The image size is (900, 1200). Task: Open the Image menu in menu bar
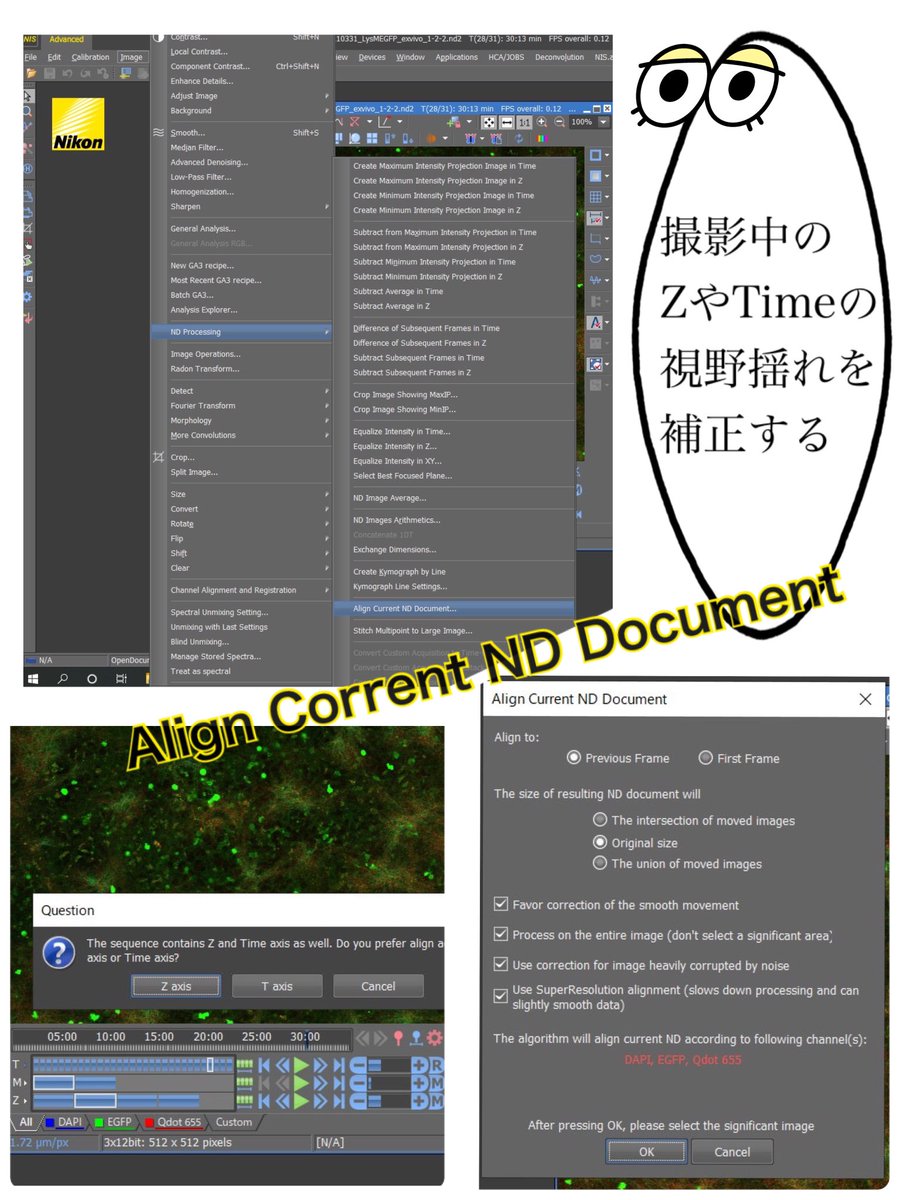pos(131,57)
